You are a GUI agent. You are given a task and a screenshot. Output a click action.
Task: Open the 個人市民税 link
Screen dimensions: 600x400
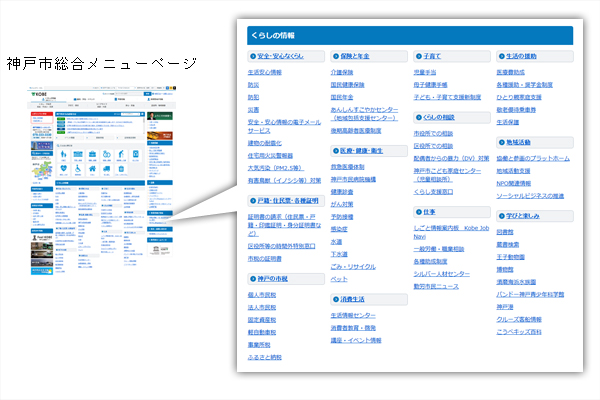[262, 295]
